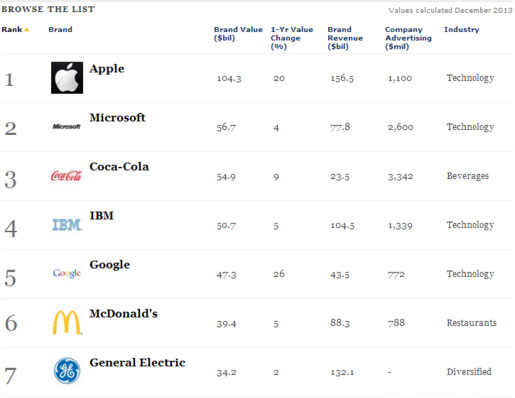The image size is (515, 398).
Task: Open the Coca-Cola brand name link
Action: point(119,166)
